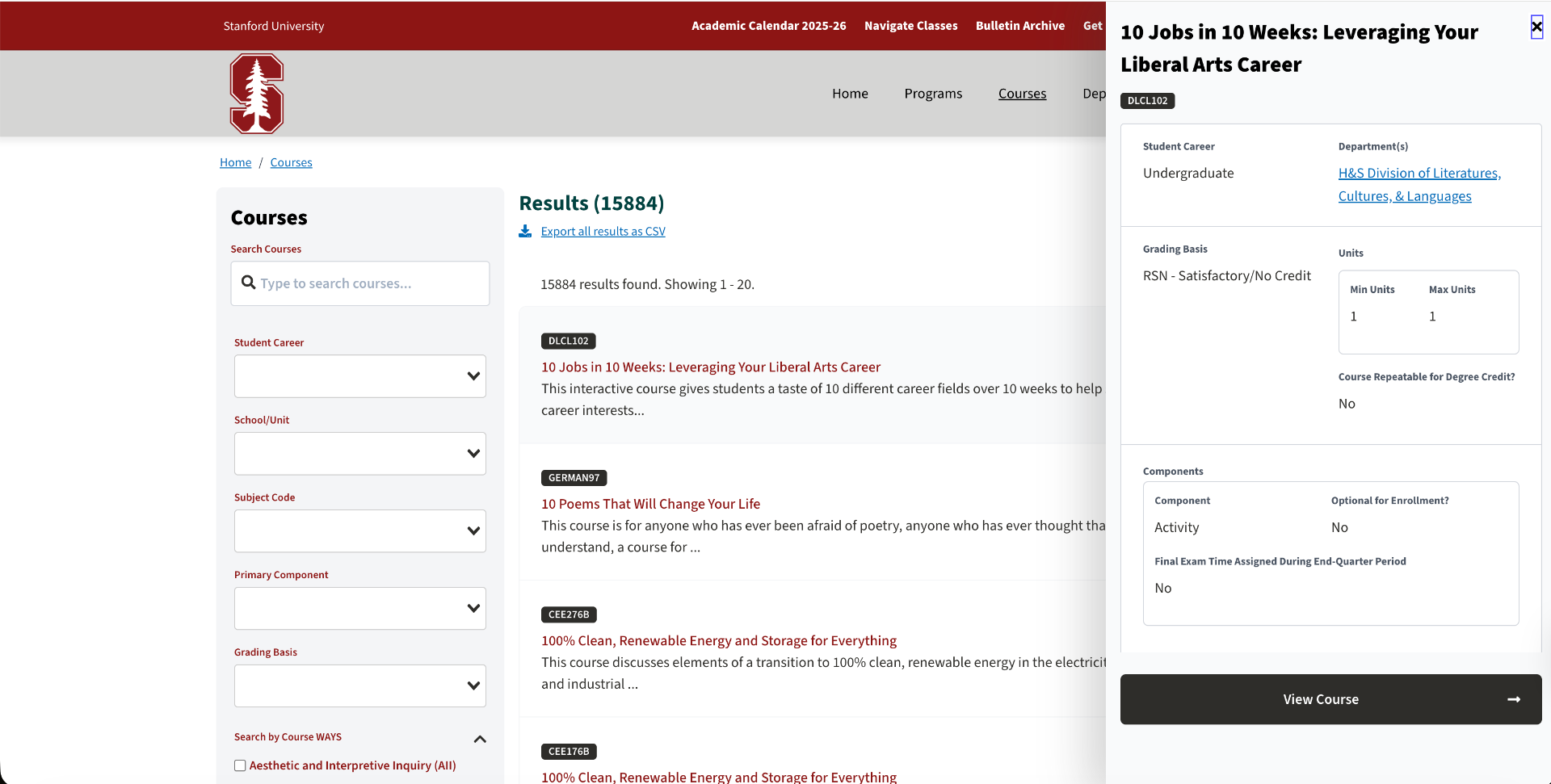Viewport: 1551px width, 784px height.
Task: Select the Courses navigation item
Action: tap(1022, 94)
